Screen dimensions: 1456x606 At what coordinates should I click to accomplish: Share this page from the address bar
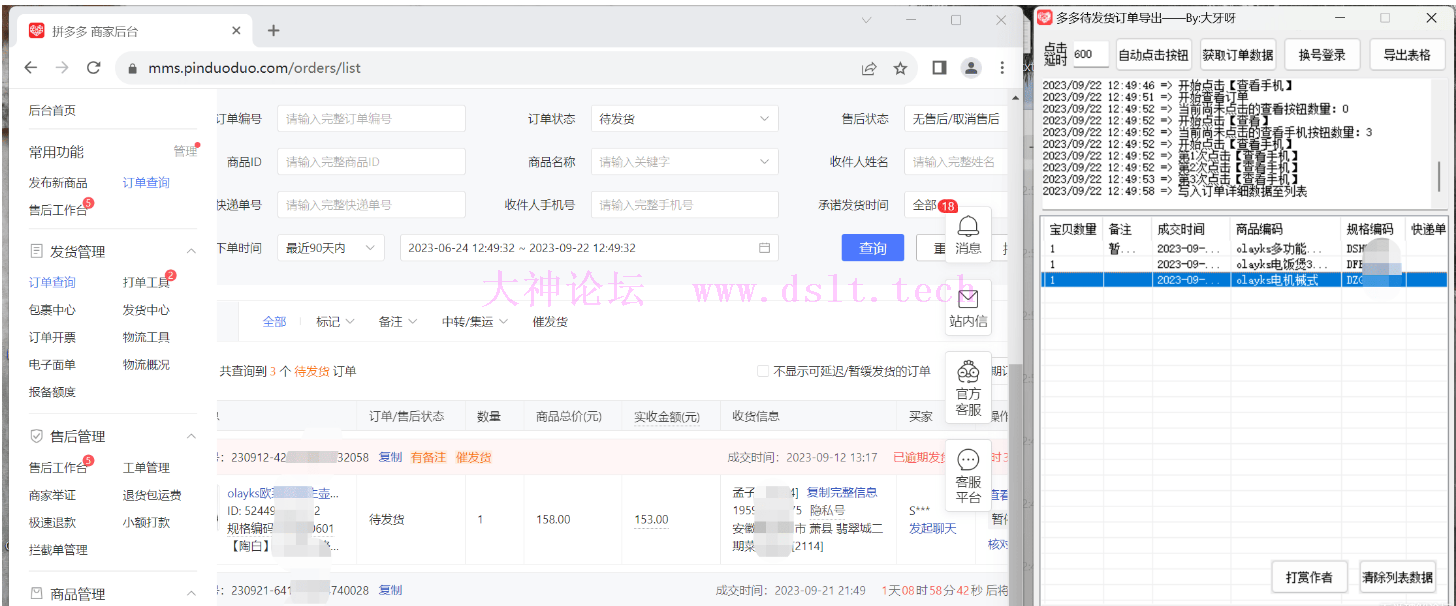(x=869, y=68)
